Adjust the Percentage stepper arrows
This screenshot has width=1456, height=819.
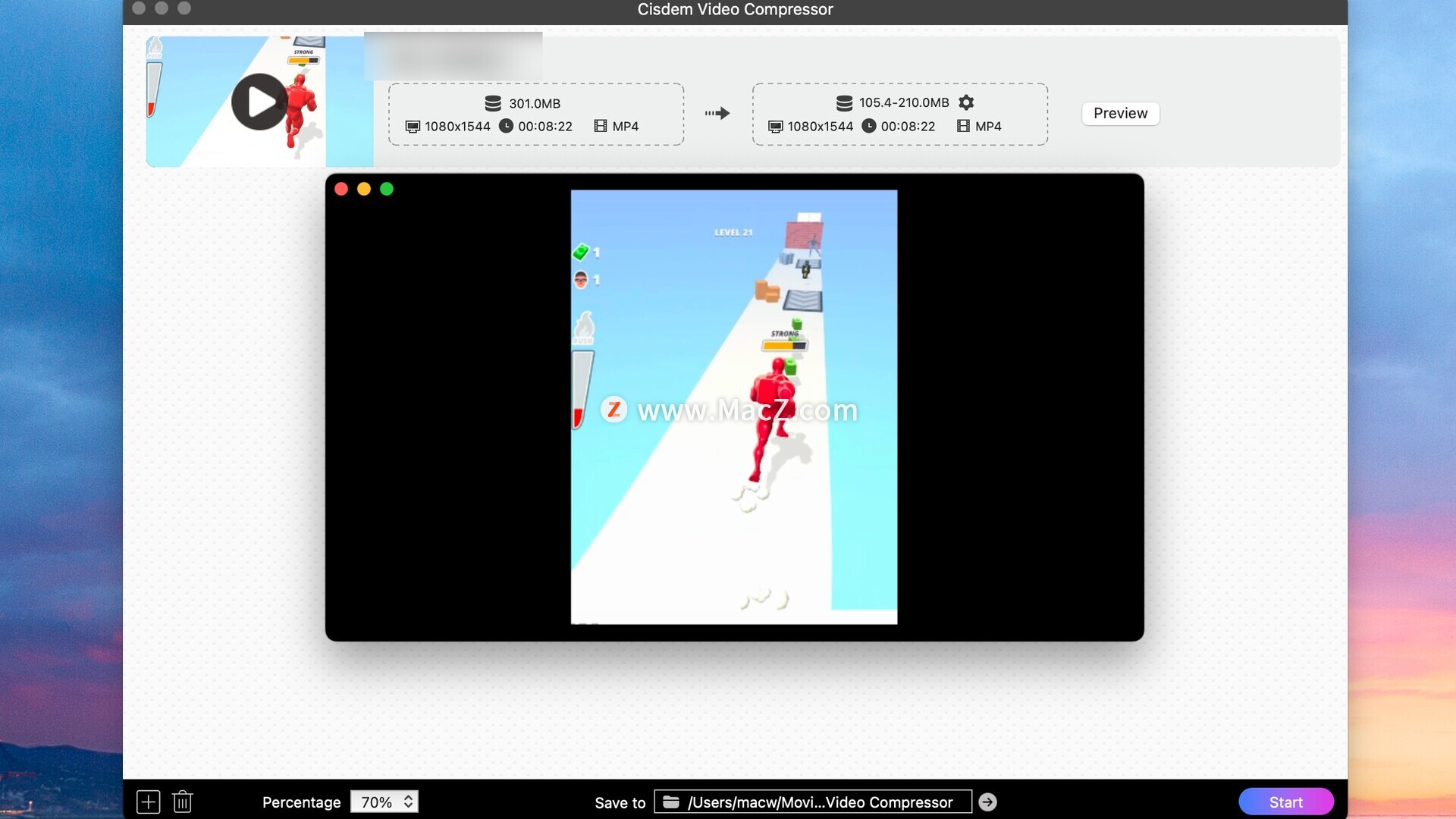(x=409, y=802)
